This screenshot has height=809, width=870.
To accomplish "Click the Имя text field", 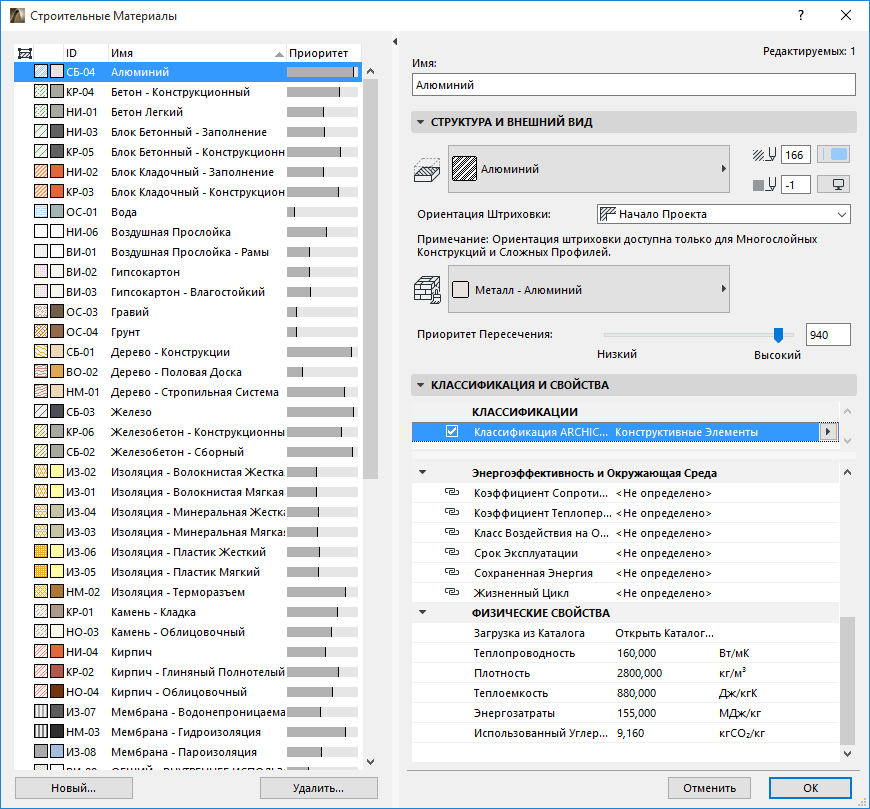I will (634, 85).
